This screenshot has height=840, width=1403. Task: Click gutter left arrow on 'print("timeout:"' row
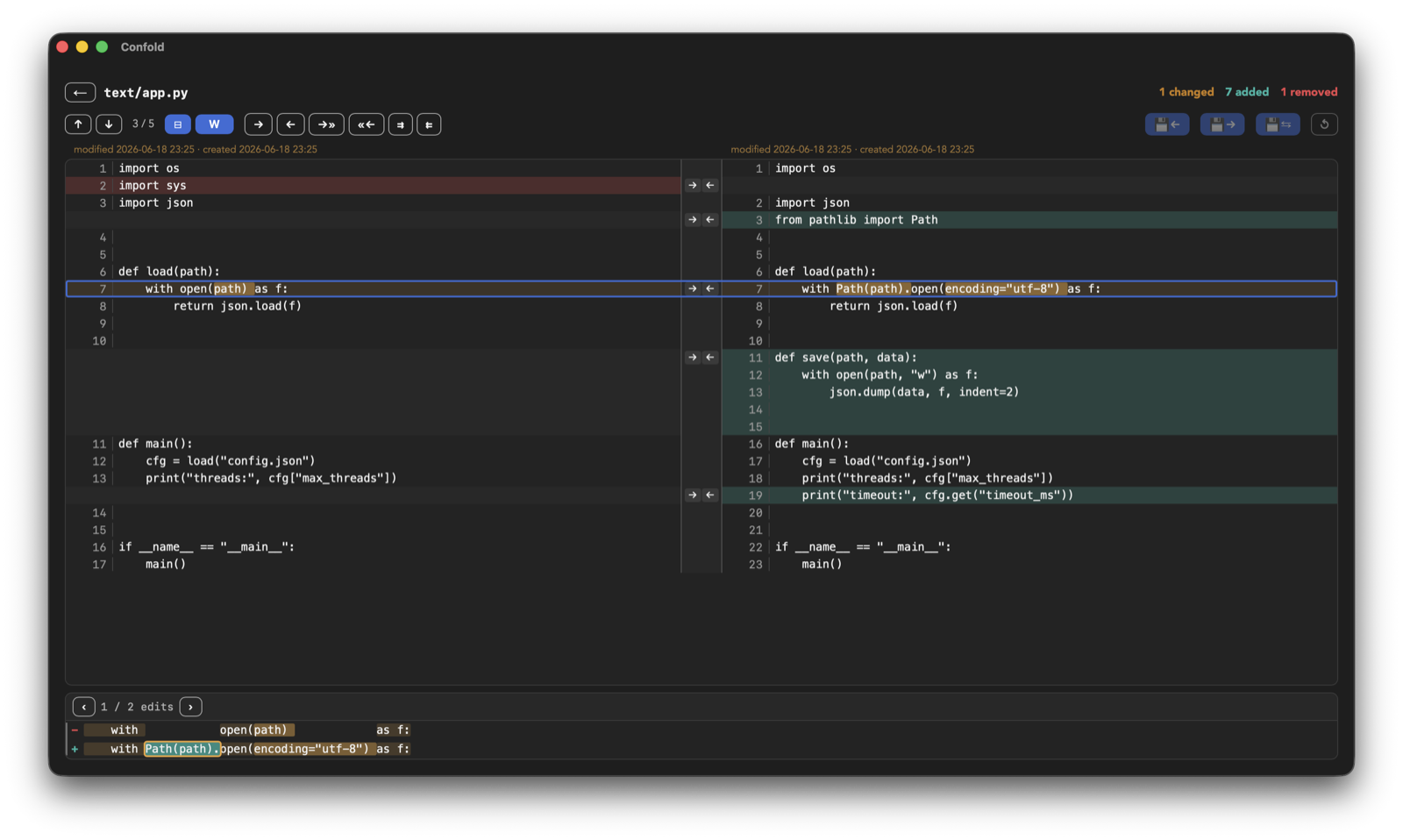(710, 495)
